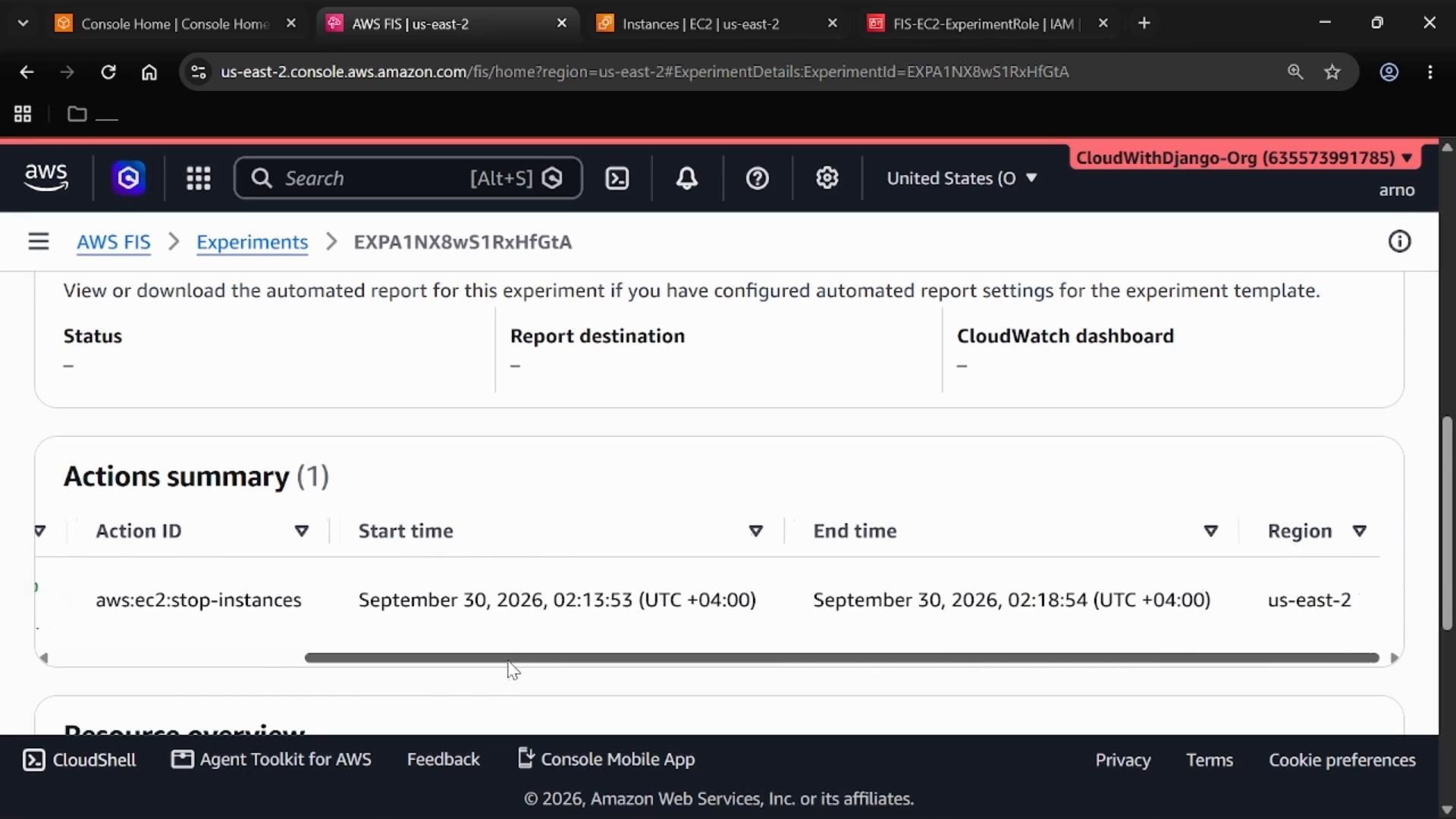Screen dimensions: 1456x819
Task: Open the CloudWithDjango-Org account menu
Action: [1244, 158]
